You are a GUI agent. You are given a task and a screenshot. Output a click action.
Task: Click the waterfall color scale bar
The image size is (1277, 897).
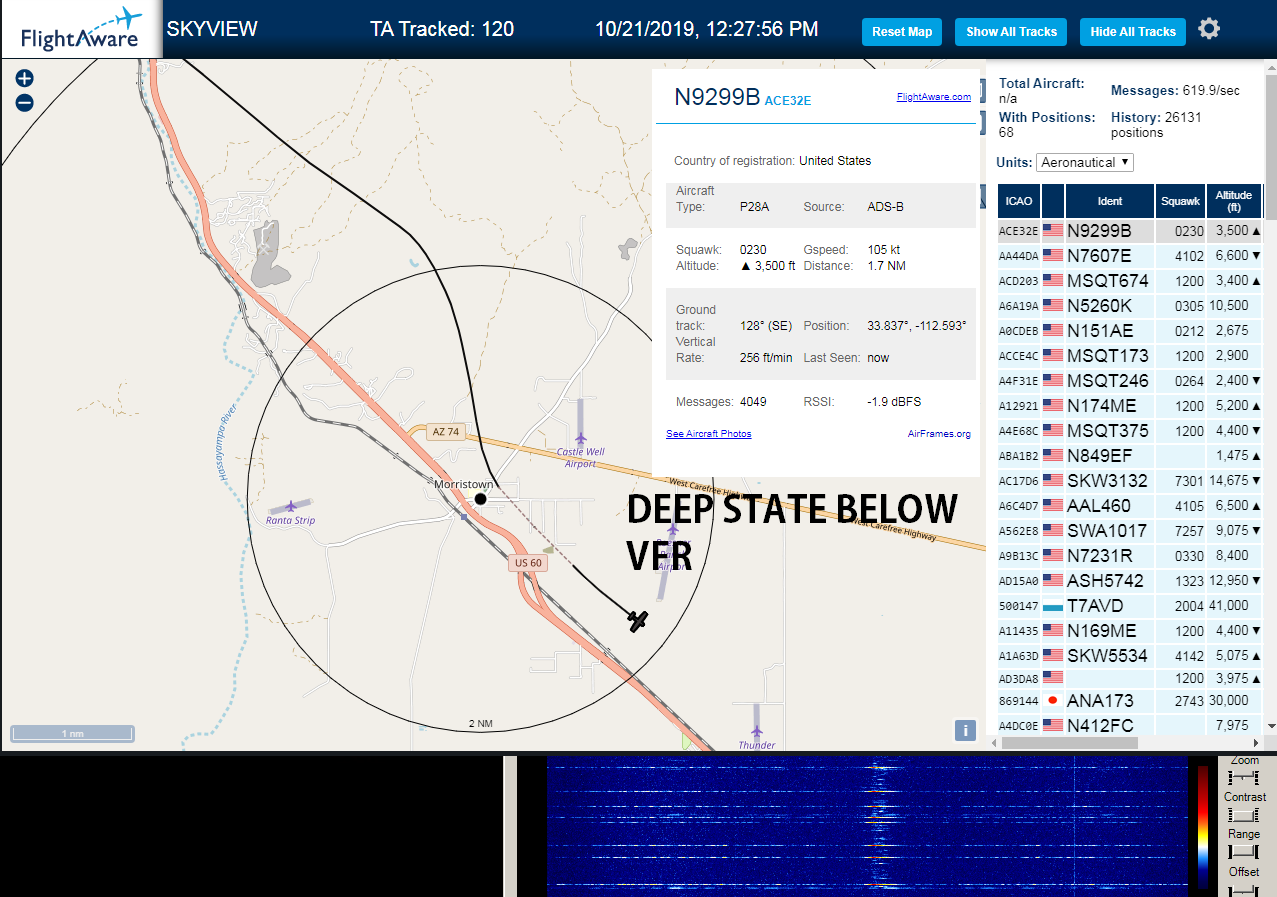1203,828
